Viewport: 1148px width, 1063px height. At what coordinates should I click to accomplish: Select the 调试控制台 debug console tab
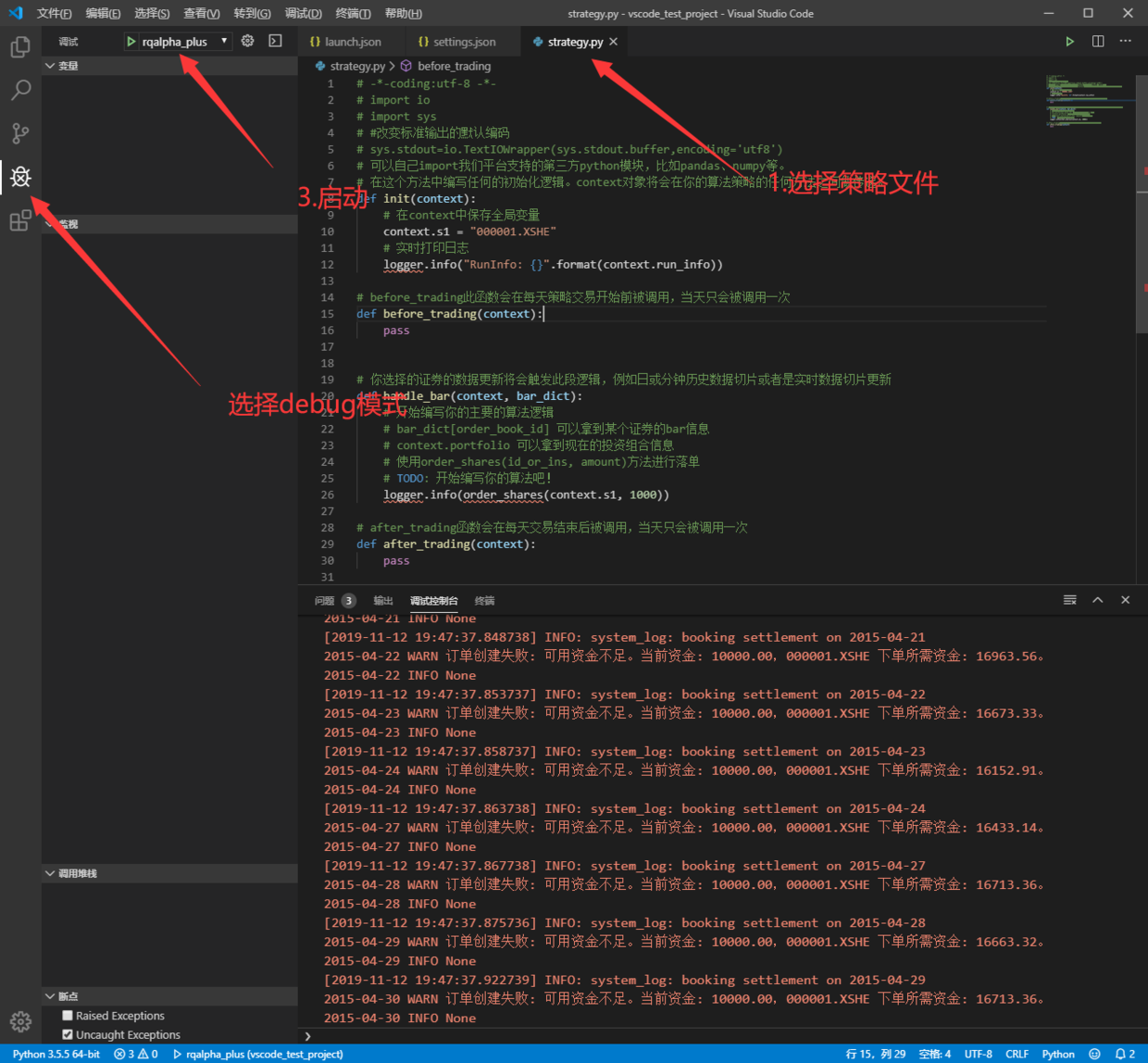click(x=433, y=600)
